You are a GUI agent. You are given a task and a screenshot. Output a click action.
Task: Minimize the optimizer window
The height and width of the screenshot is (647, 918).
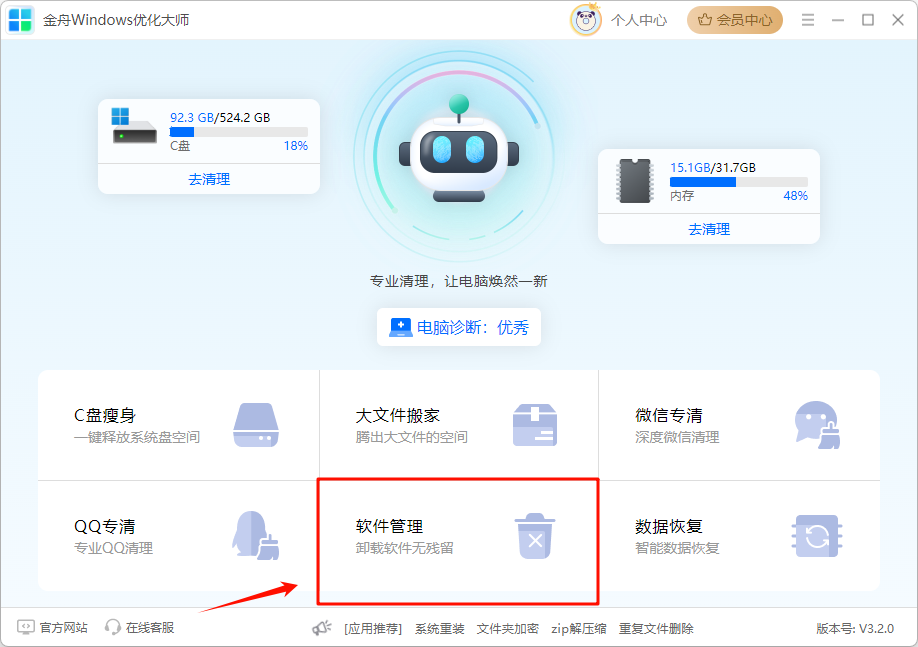click(x=838, y=20)
